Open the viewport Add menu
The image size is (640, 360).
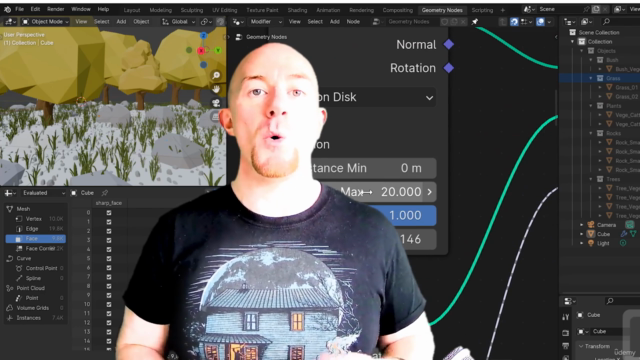point(121,22)
